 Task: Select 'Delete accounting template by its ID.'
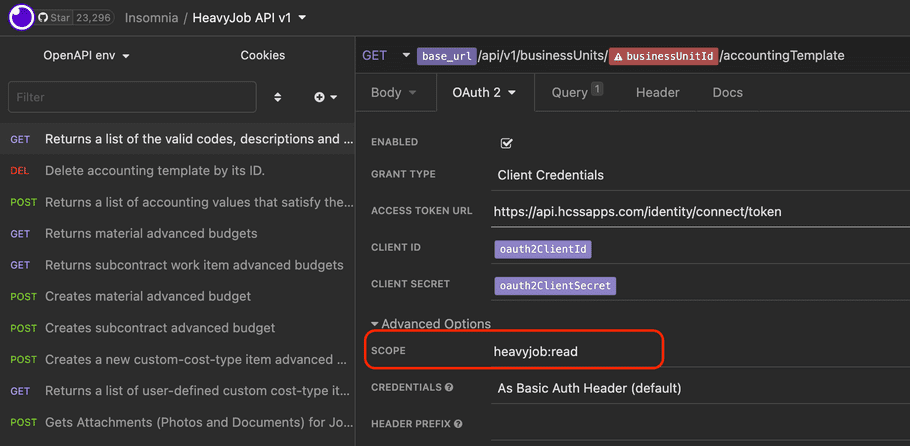pyautogui.click(x=178, y=171)
